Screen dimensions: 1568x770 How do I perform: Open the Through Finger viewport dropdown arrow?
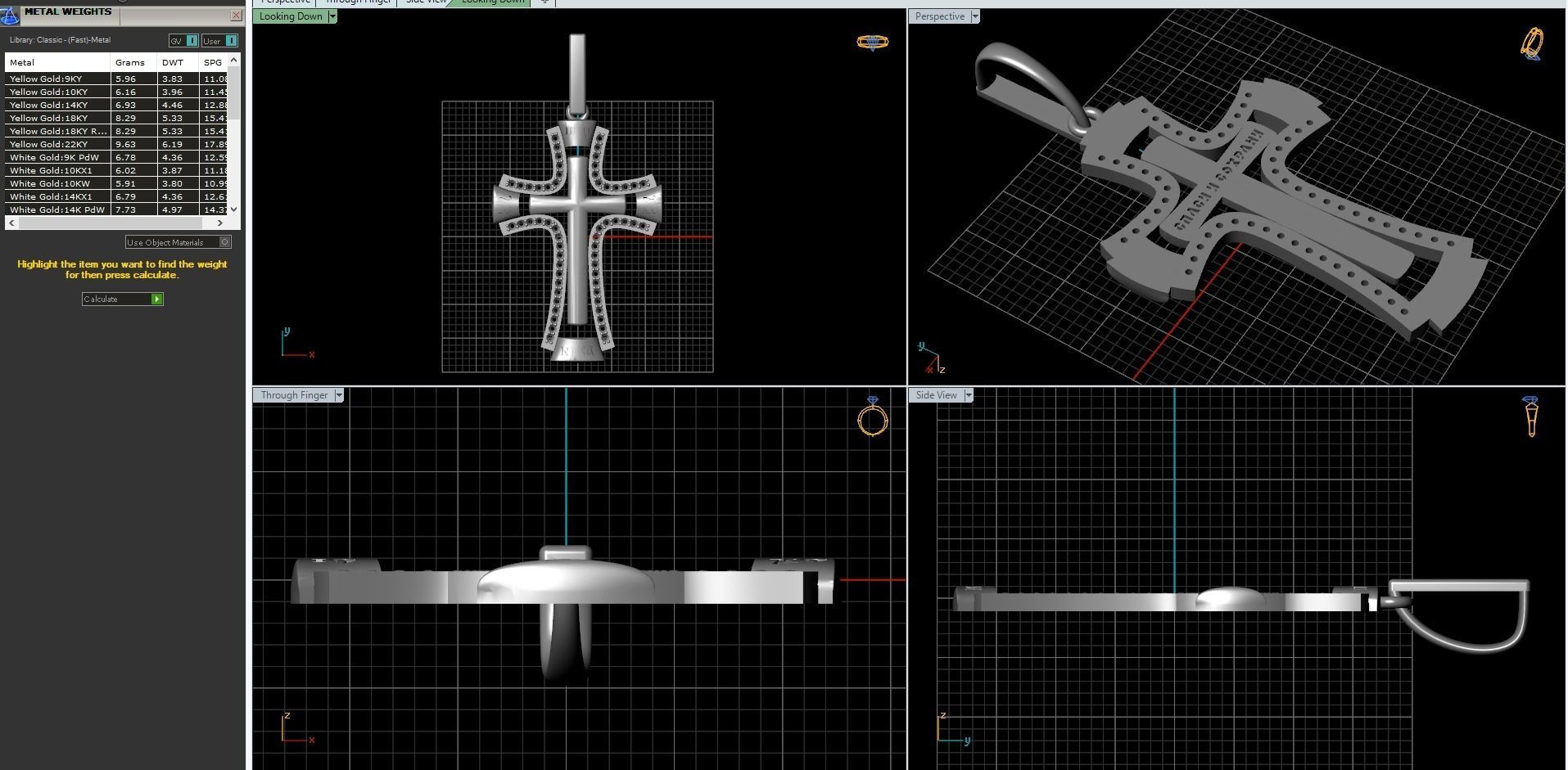pyautogui.click(x=339, y=395)
